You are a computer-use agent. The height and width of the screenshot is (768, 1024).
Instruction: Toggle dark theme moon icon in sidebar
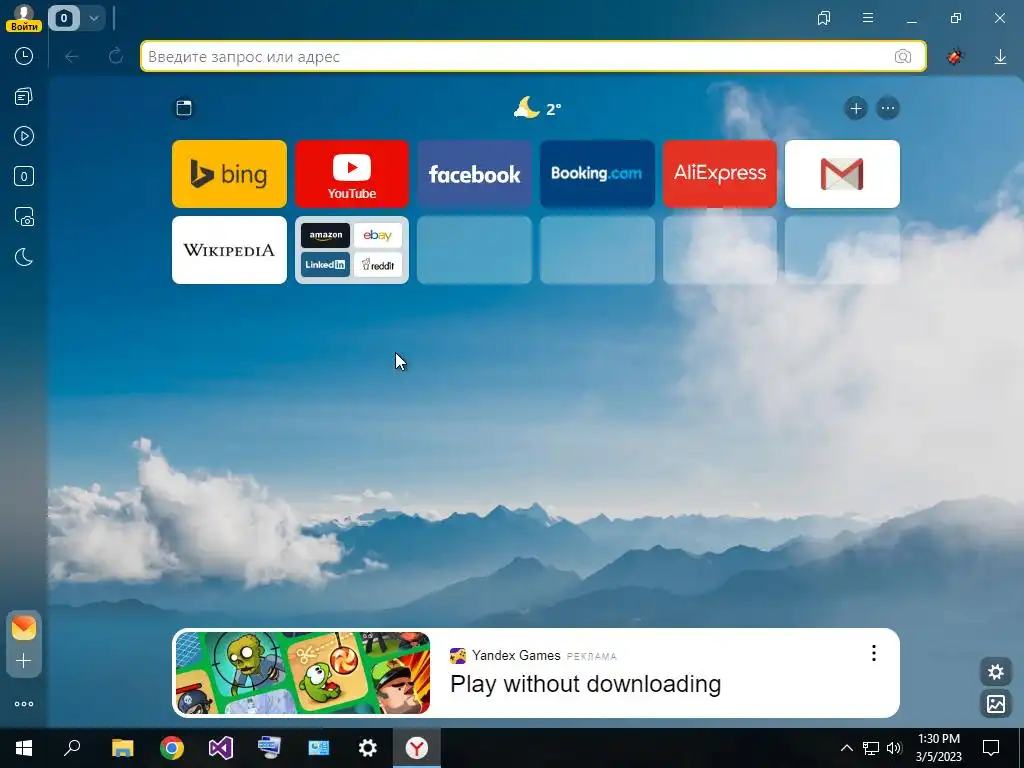tap(24, 257)
